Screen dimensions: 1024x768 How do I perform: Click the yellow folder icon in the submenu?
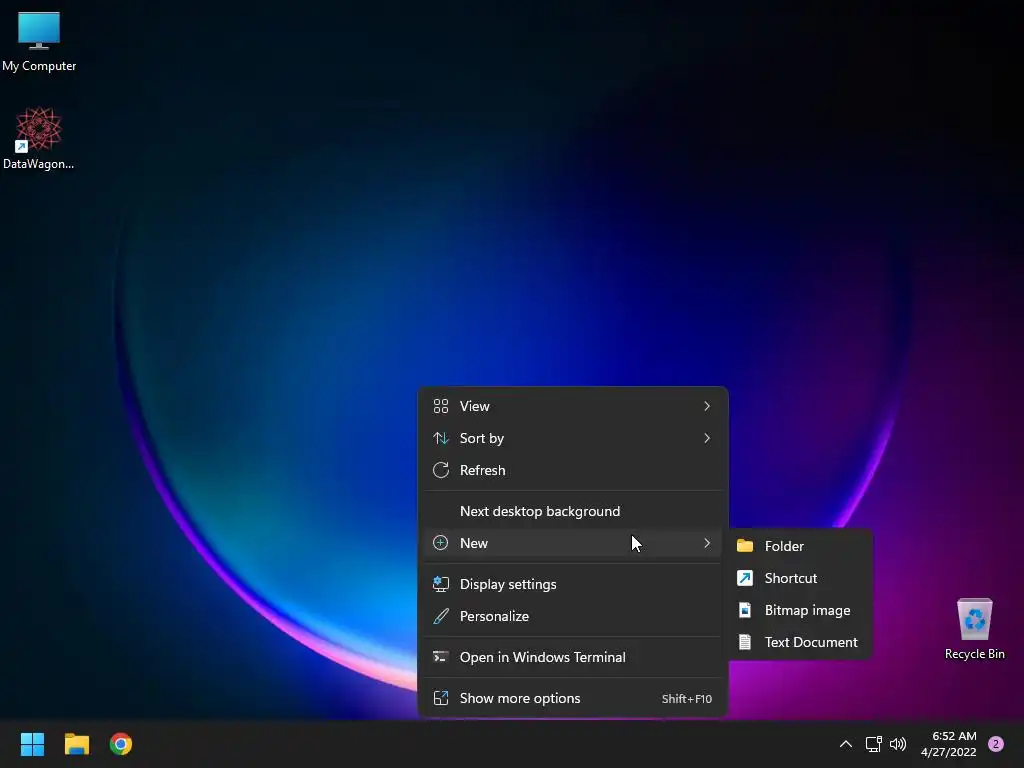(x=745, y=546)
